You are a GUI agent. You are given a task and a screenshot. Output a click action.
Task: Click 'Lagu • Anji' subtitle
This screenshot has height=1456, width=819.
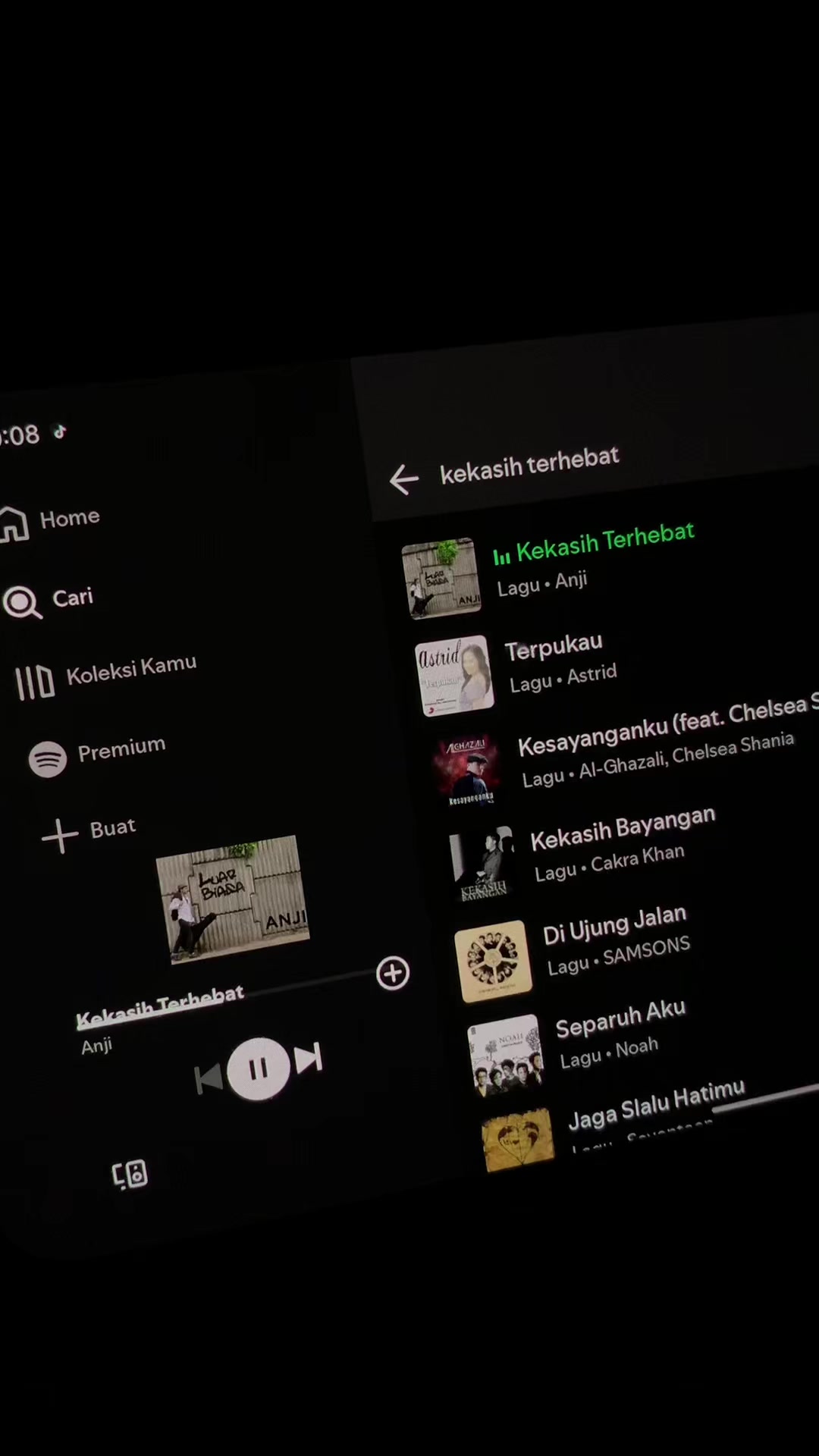point(541,584)
